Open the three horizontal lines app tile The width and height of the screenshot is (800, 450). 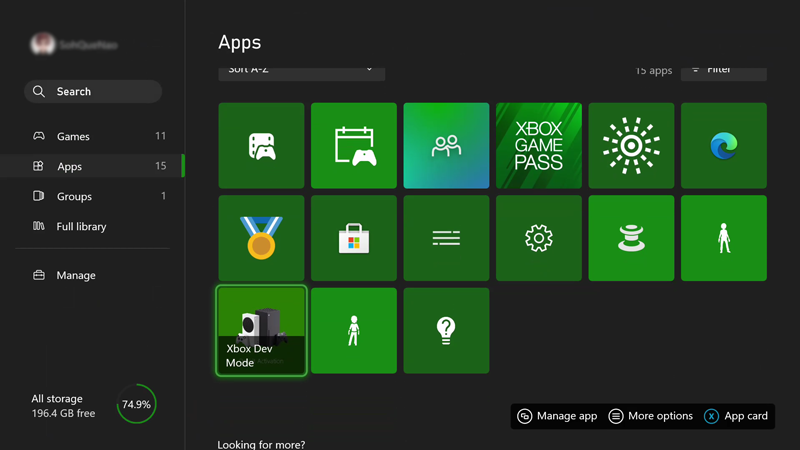[x=446, y=238]
